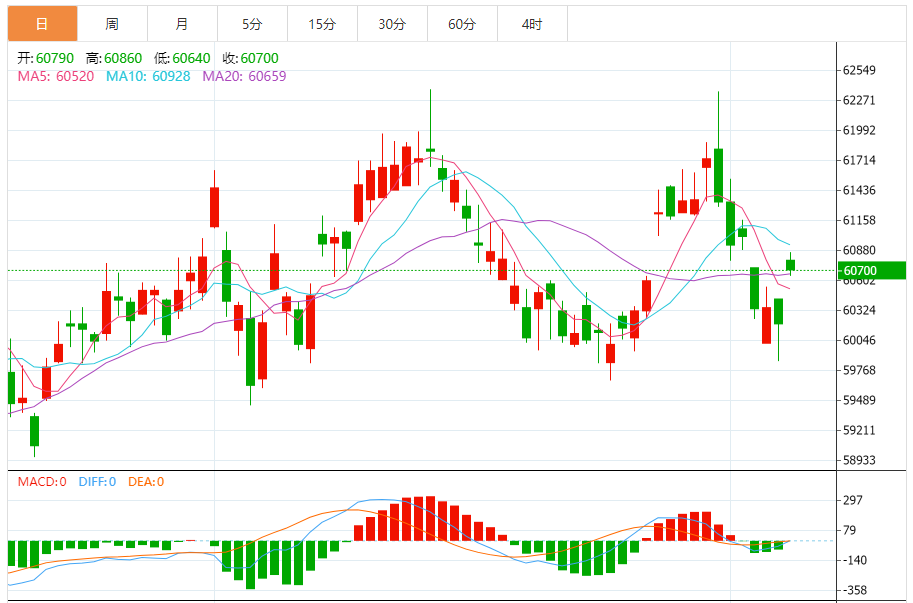Click the 60880 price axis label
The image size is (913, 603).
coord(859,250)
